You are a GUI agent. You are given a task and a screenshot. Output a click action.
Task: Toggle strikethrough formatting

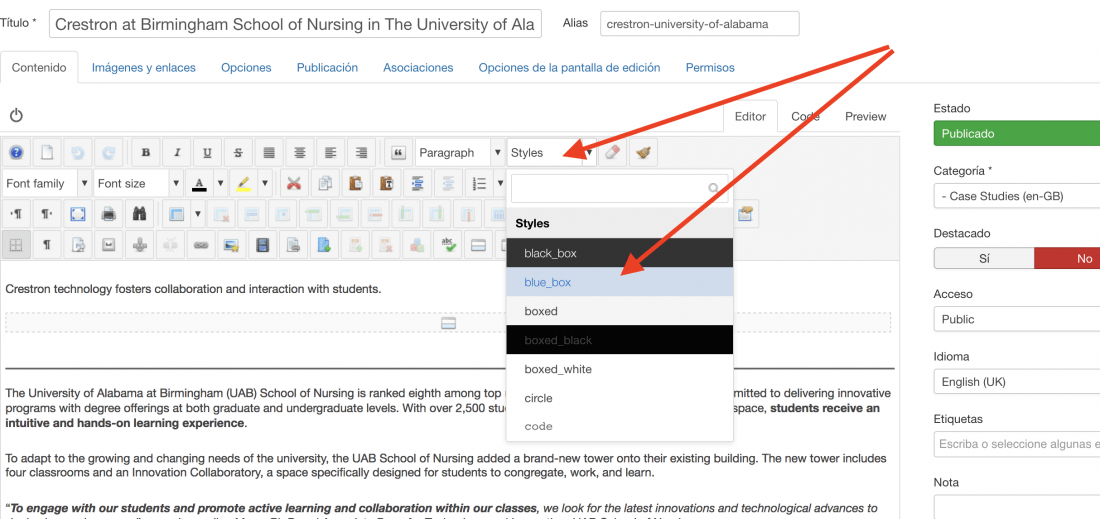pos(239,152)
